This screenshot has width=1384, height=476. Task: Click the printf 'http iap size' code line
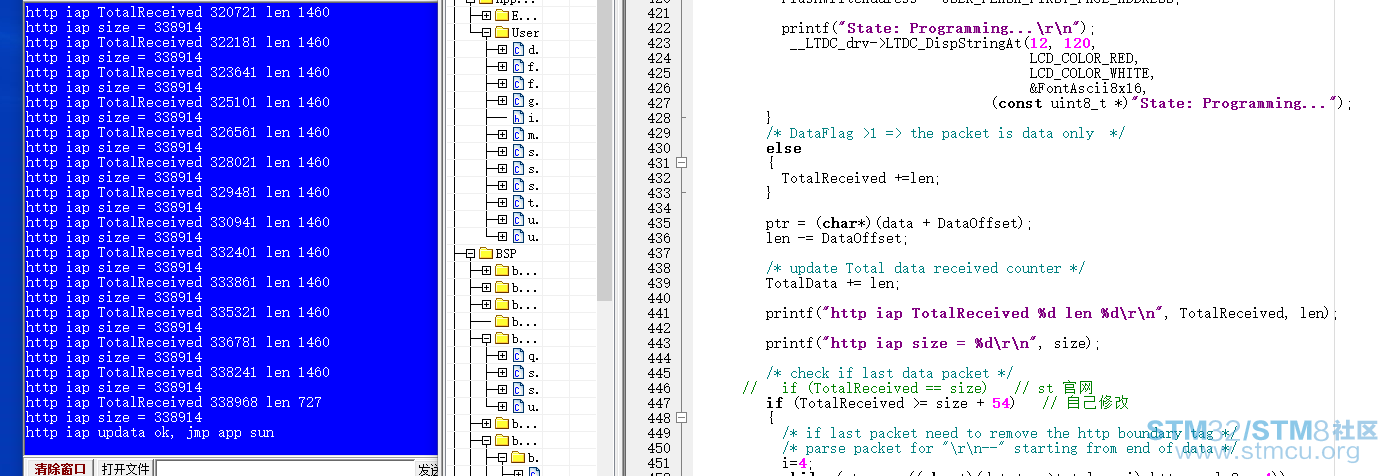tap(933, 343)
